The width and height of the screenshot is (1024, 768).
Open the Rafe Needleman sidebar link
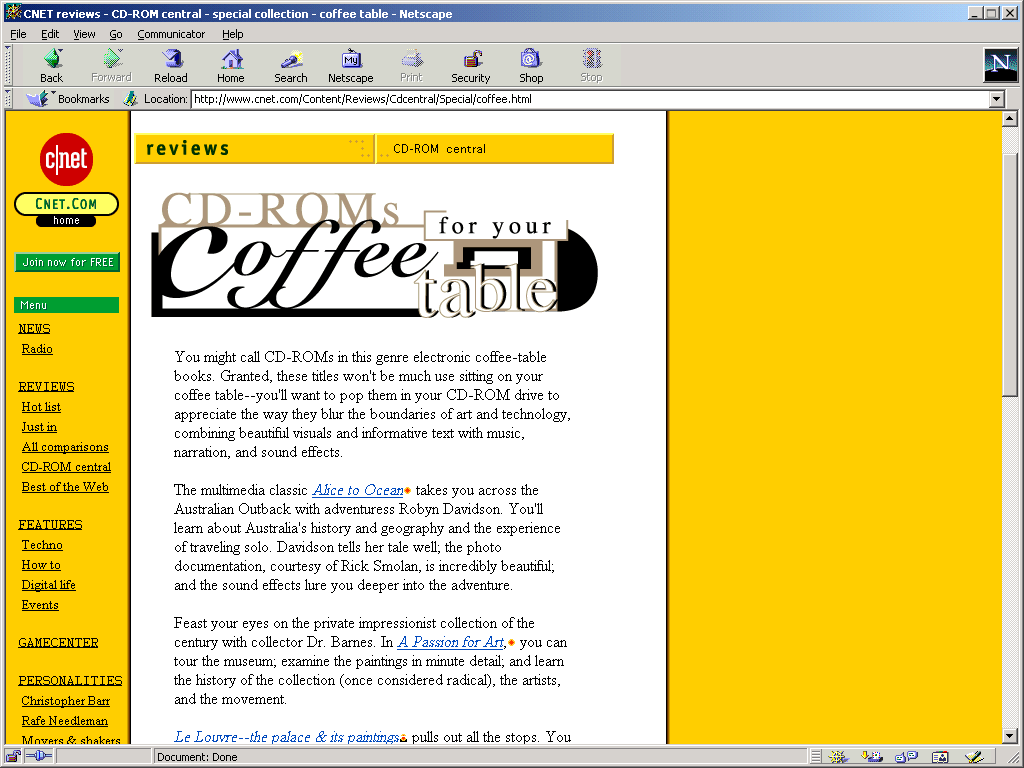coord(65,721)
